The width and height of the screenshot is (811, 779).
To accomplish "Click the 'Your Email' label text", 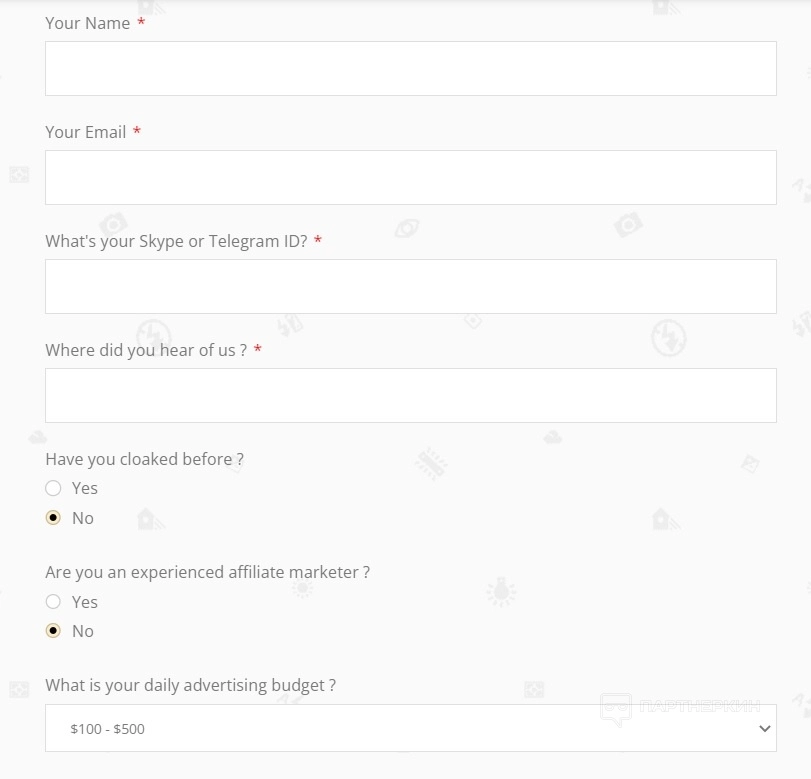I will (x=85, y=132).
